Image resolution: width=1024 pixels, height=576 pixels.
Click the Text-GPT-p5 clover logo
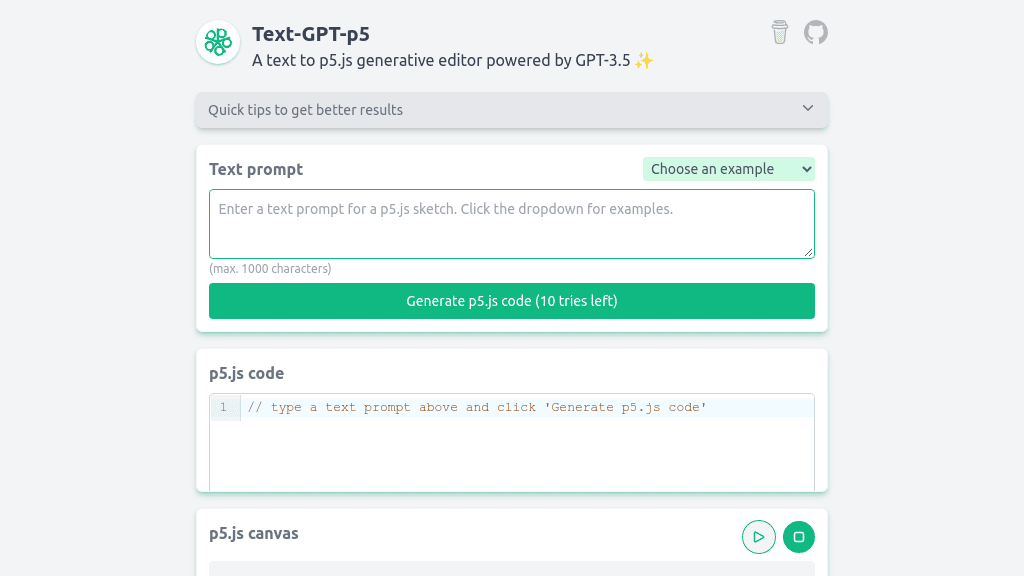pos(217,42)
